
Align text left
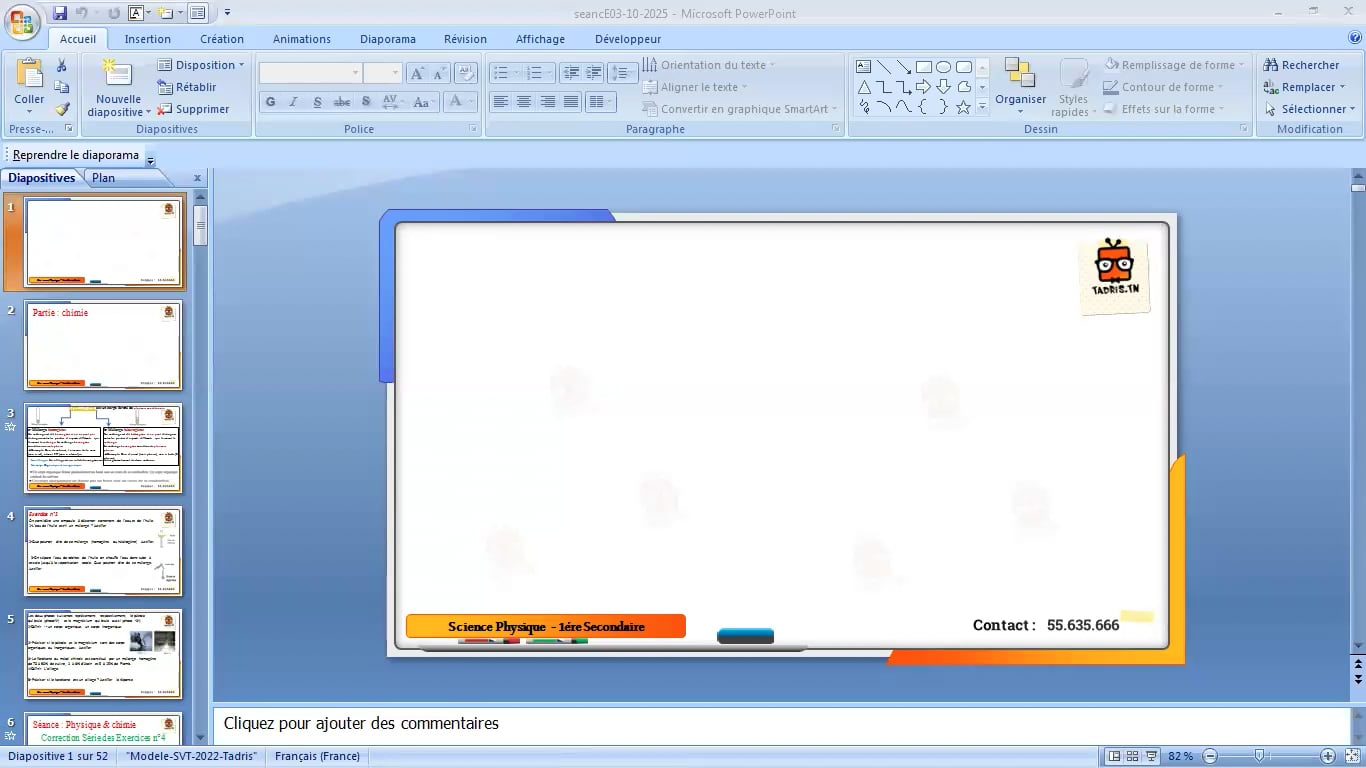tap(501, 102)
